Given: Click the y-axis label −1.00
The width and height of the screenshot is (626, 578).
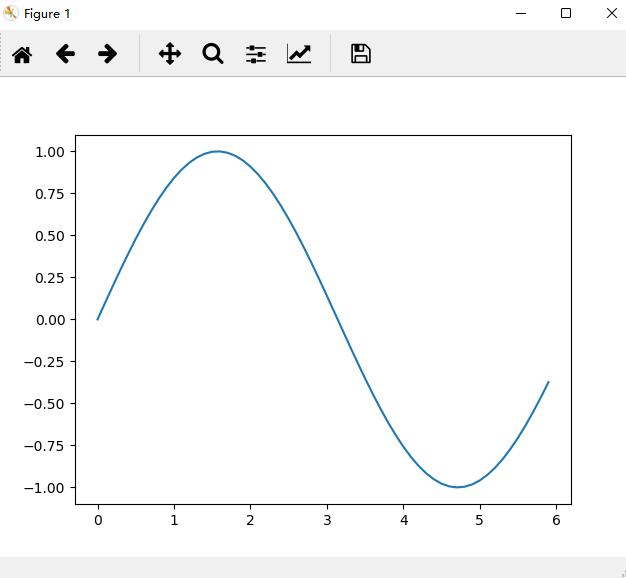Looking at the screenshot, I should click(x=44, y=488).
